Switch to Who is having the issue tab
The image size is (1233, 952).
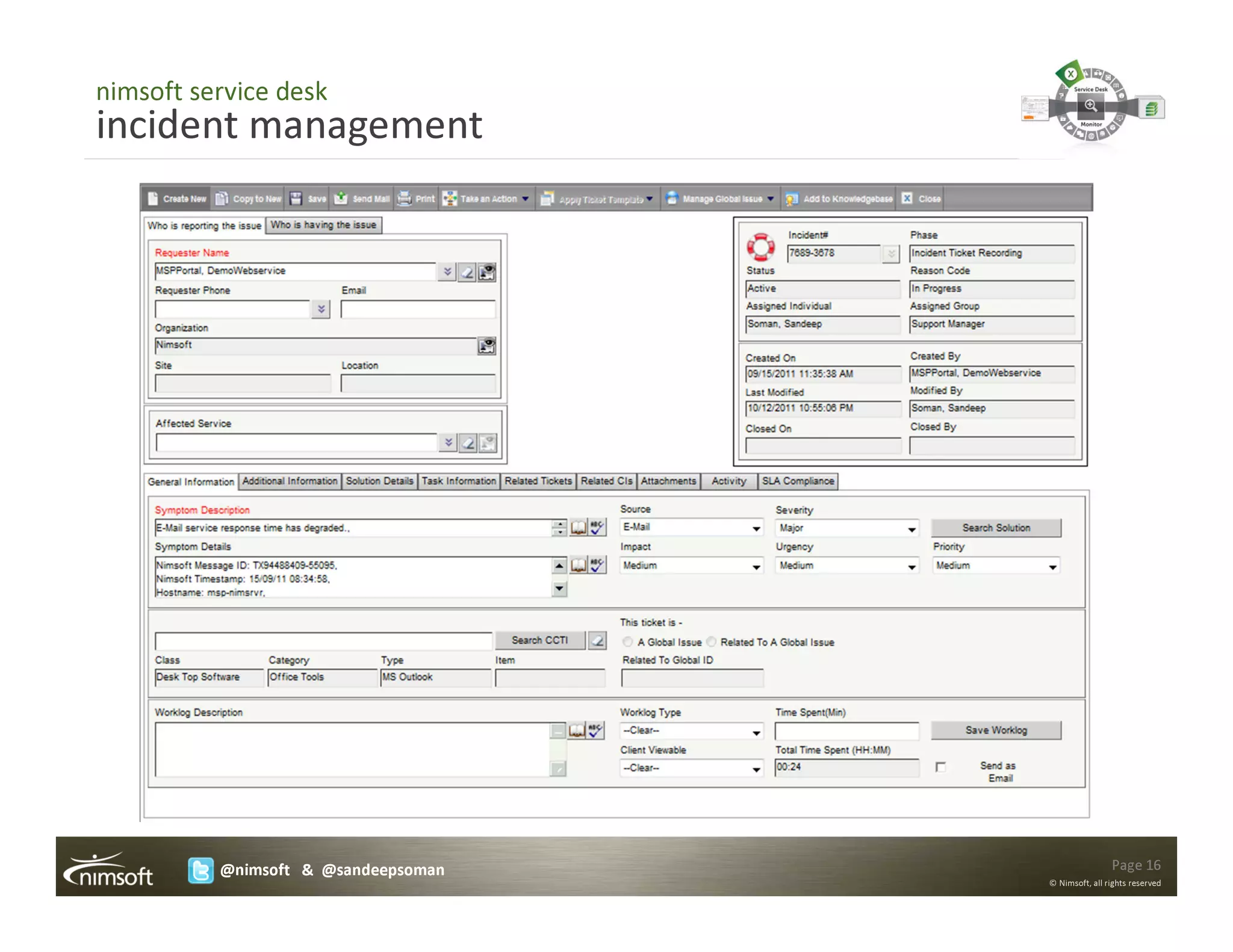tap(323, 225)
